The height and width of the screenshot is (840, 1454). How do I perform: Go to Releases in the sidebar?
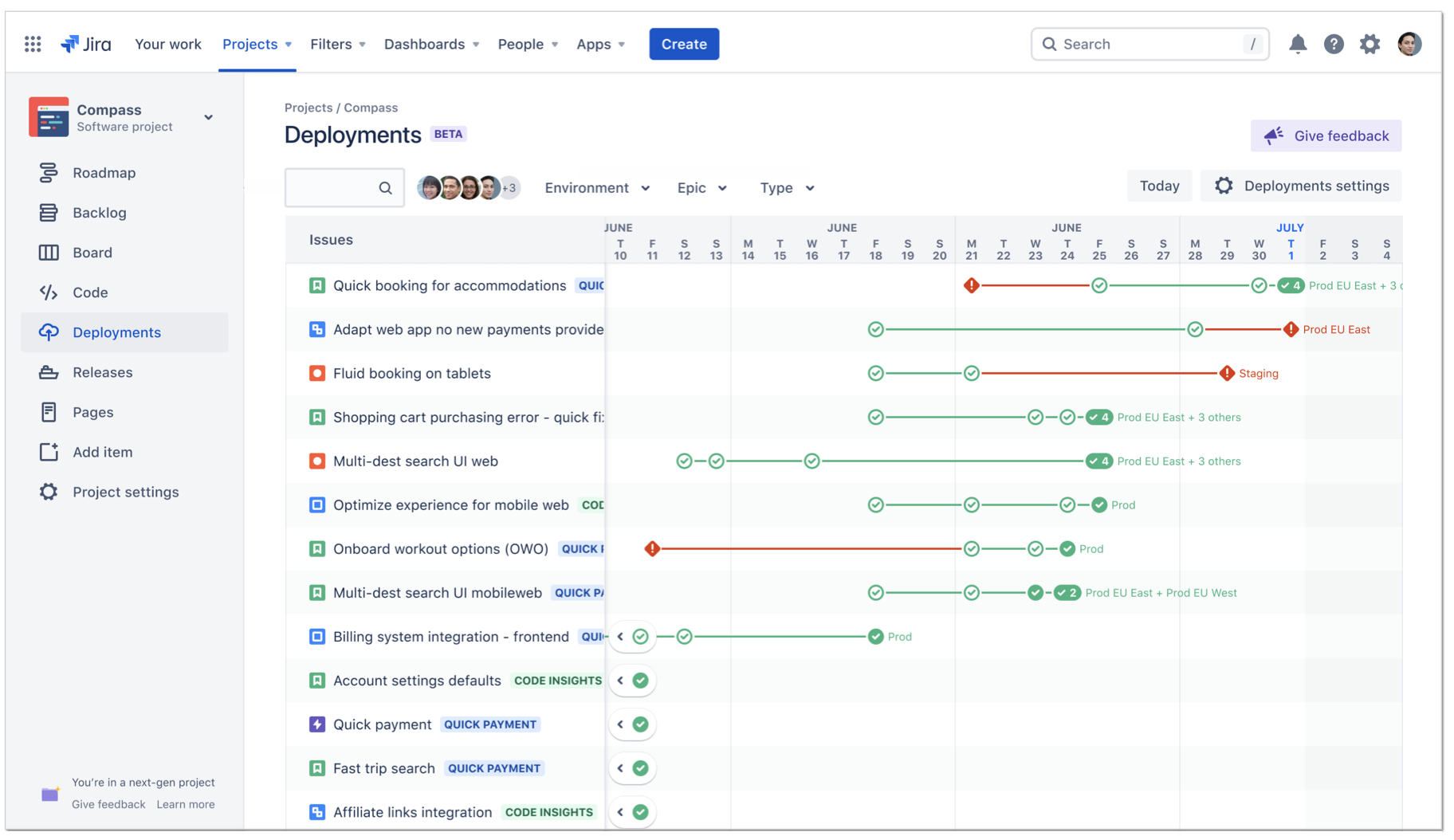pyautogui.click(x=102, y=372)
